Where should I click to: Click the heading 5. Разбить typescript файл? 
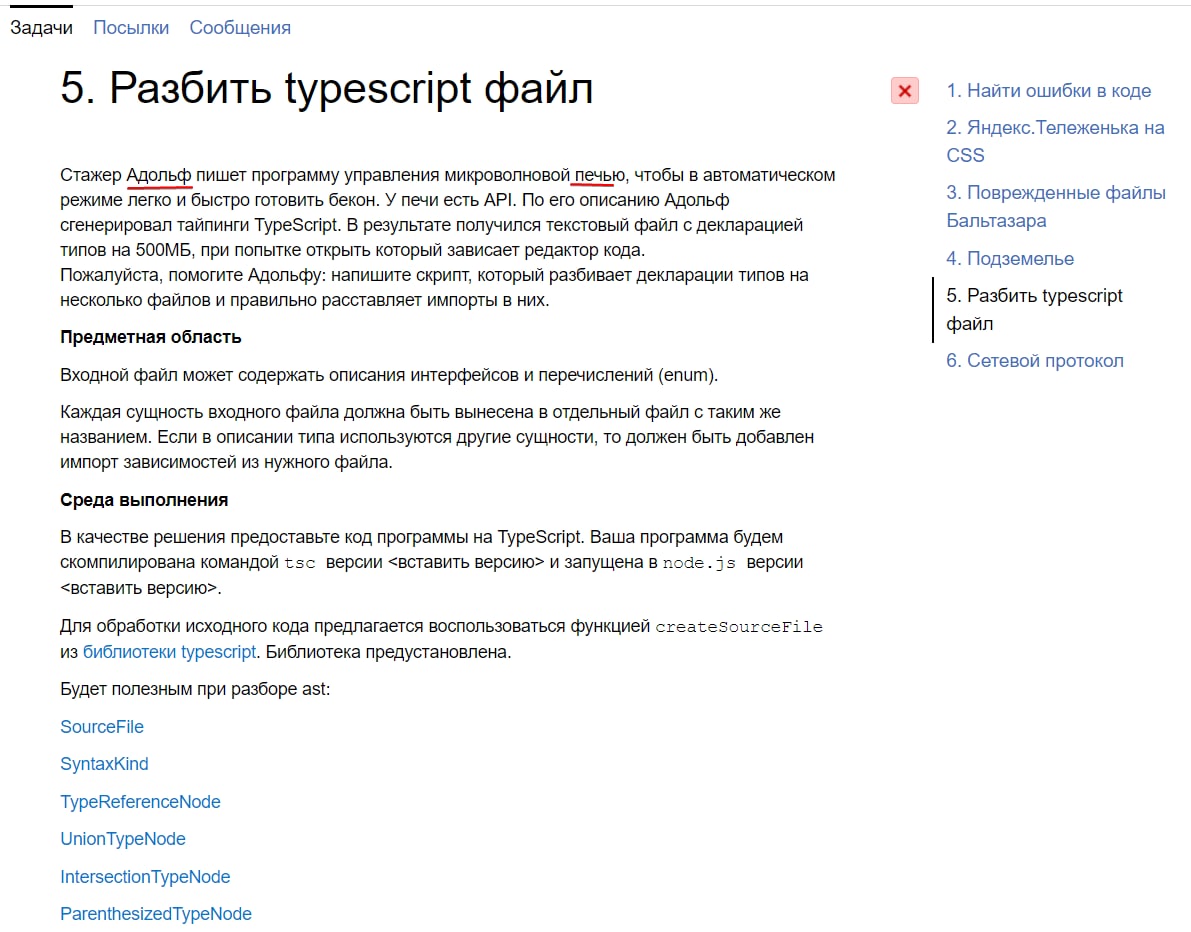click(x=327, y=89)
